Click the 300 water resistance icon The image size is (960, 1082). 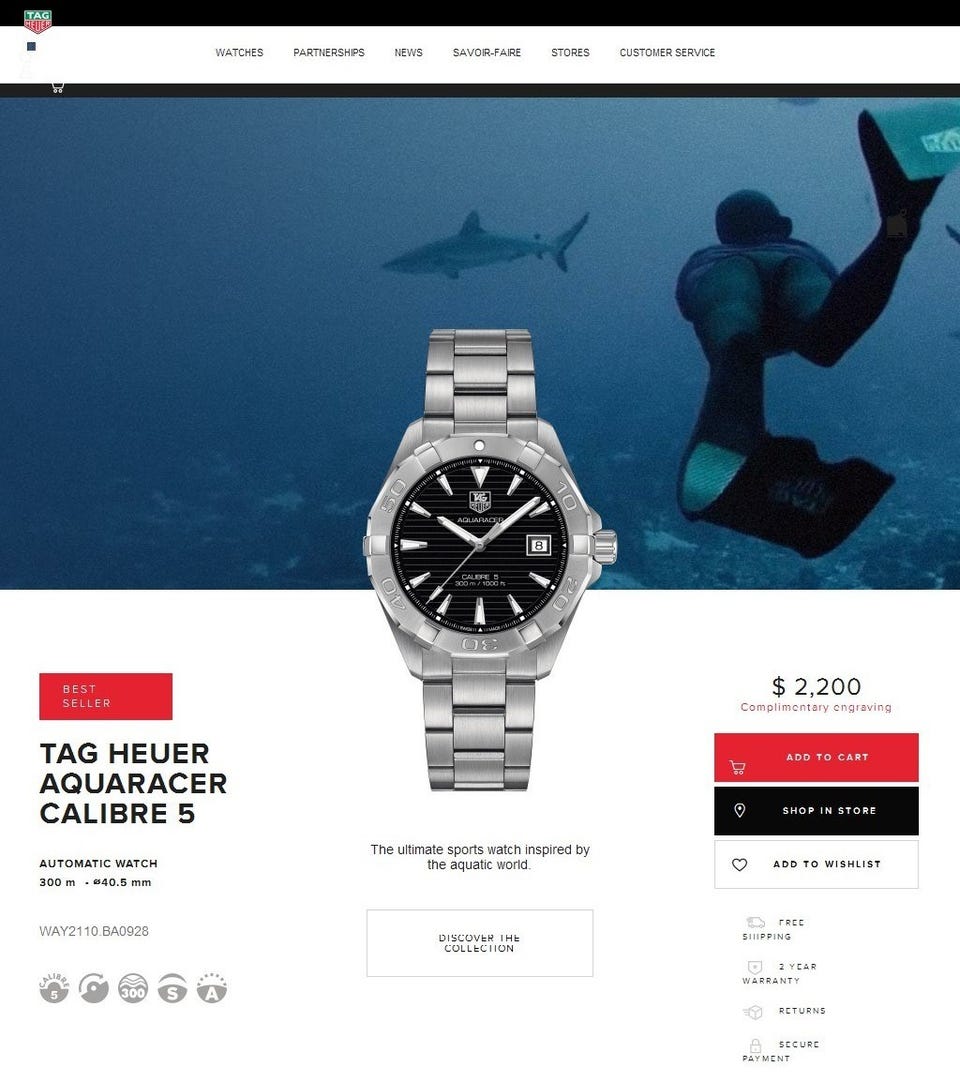pyautogui.click(x=133, y=987)
